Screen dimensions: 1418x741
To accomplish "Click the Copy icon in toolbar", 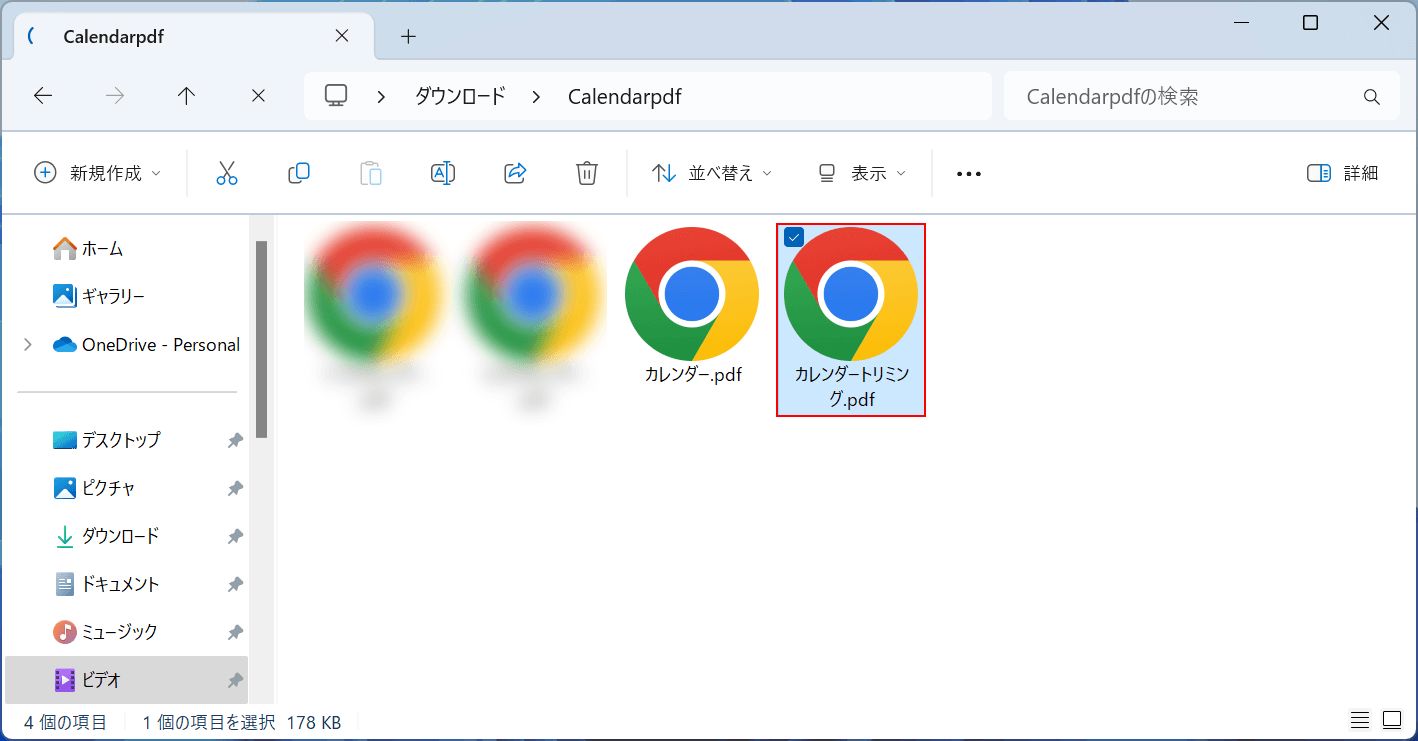I will pyautogui.click(x=298, y=173).
